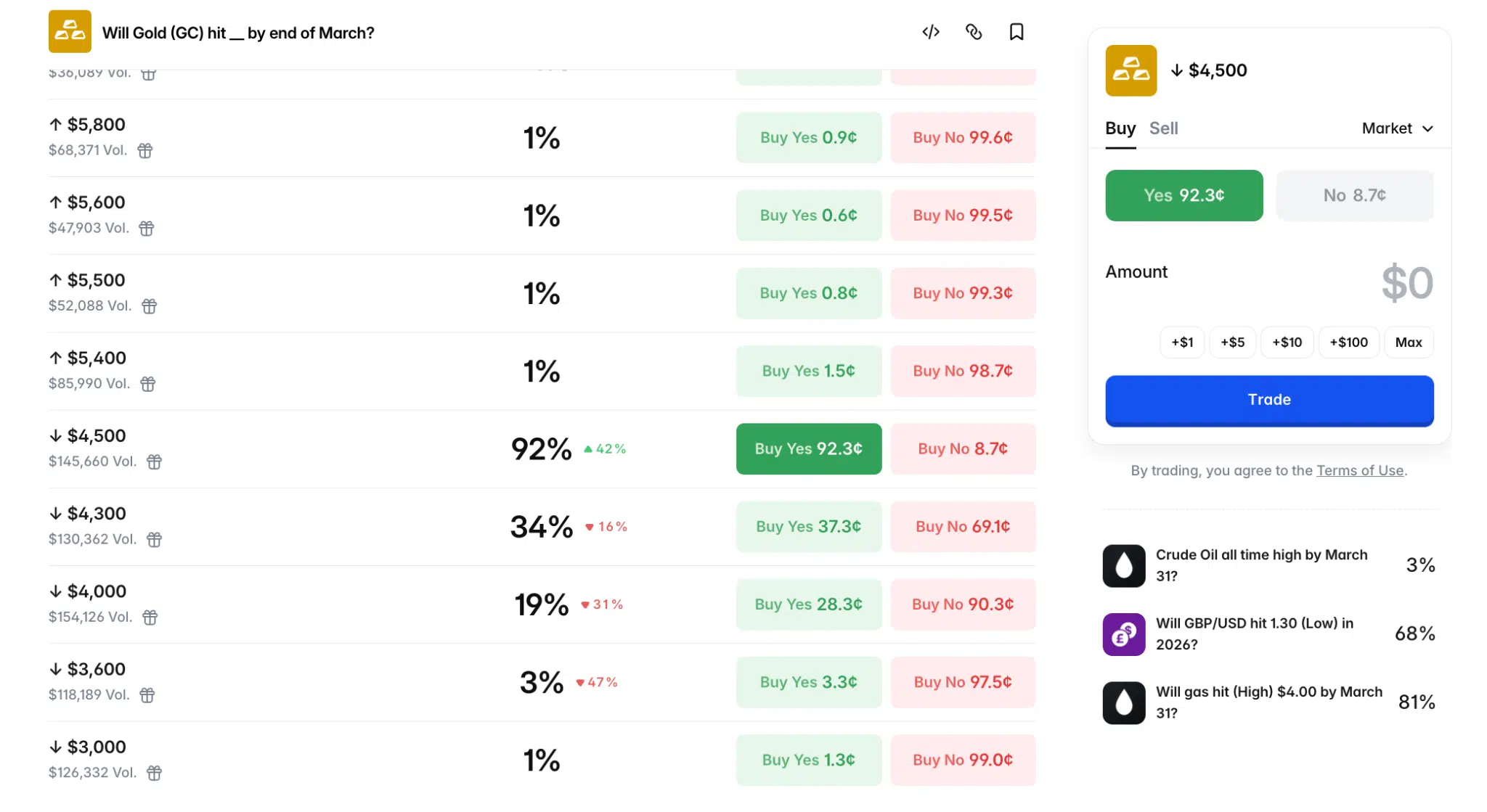Switch to the Buy tab

(1120, 128)
